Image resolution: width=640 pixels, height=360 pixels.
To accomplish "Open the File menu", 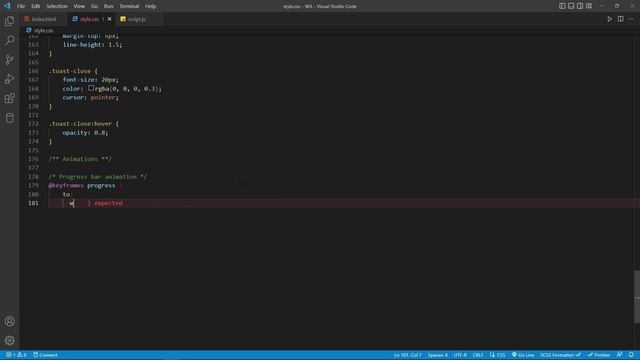I will point(21,6).
